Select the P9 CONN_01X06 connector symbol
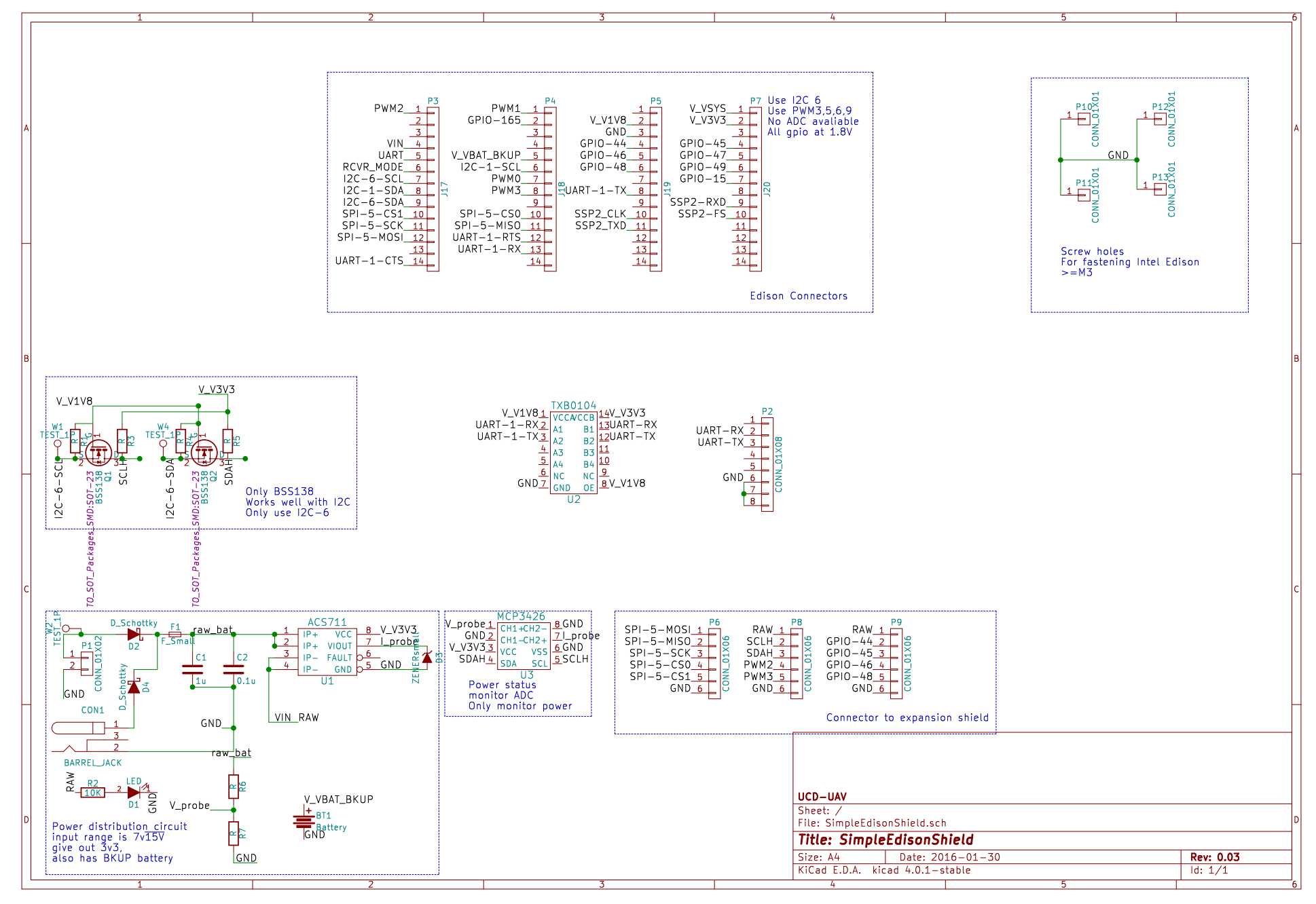1316x904 pixels. (896, 663)
